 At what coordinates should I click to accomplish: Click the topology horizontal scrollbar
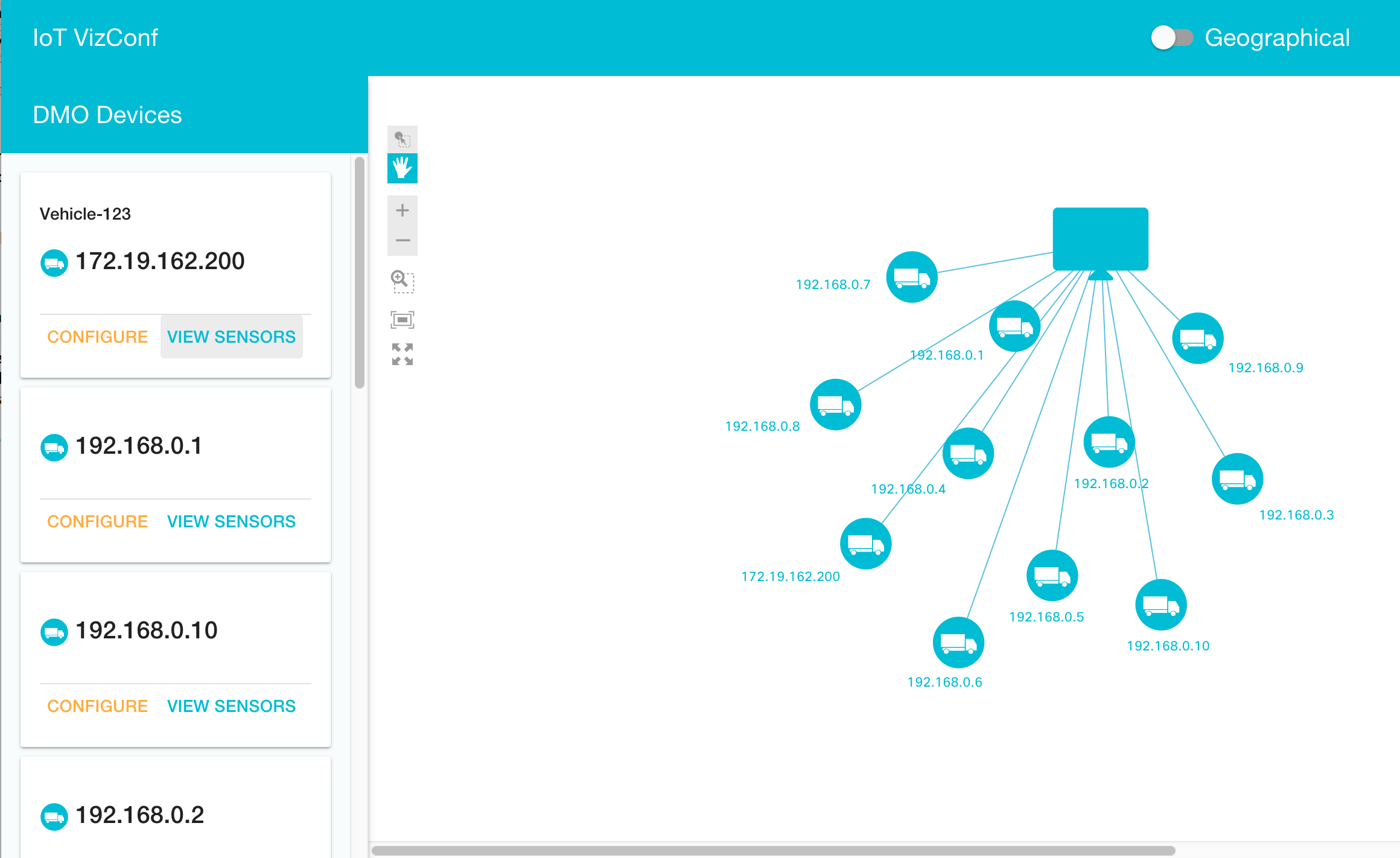click(x=772, y=851)
